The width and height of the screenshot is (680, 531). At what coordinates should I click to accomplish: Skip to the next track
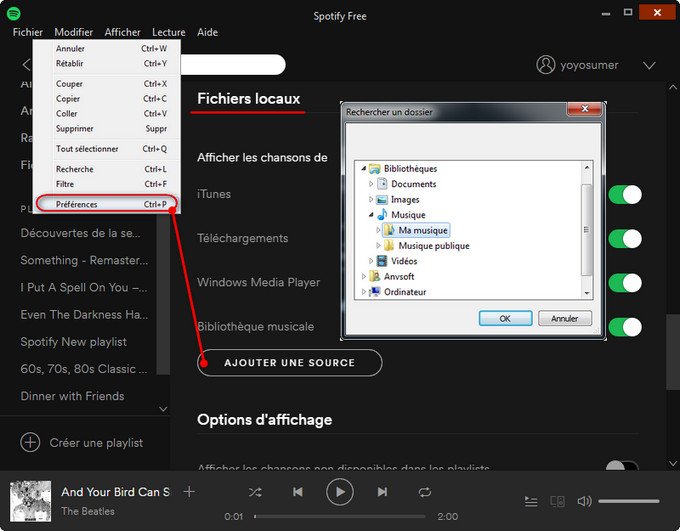(382, 492)
